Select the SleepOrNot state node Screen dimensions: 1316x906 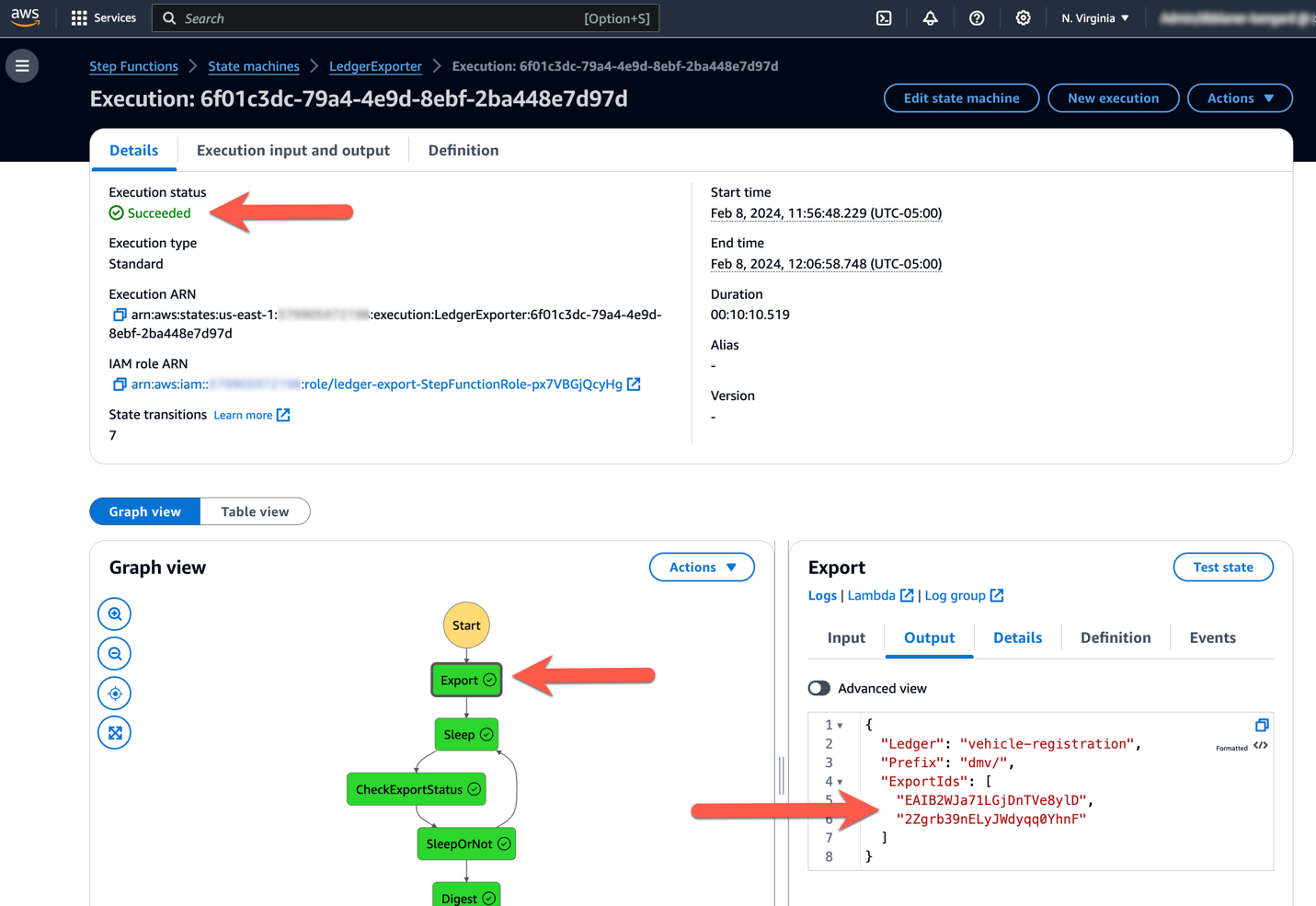[466, 844]
